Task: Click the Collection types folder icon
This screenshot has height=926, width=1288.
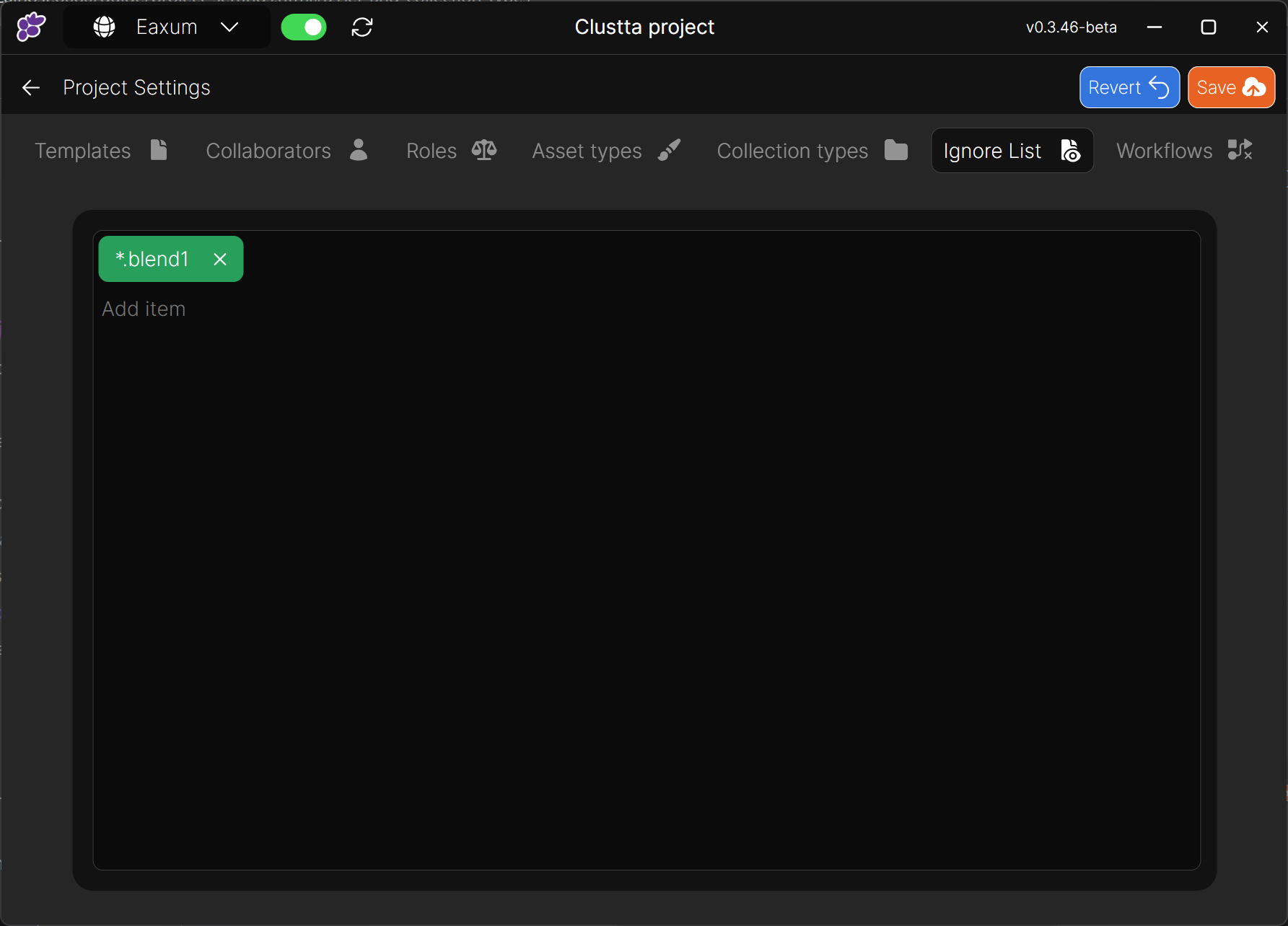Action: click(895, 150)
